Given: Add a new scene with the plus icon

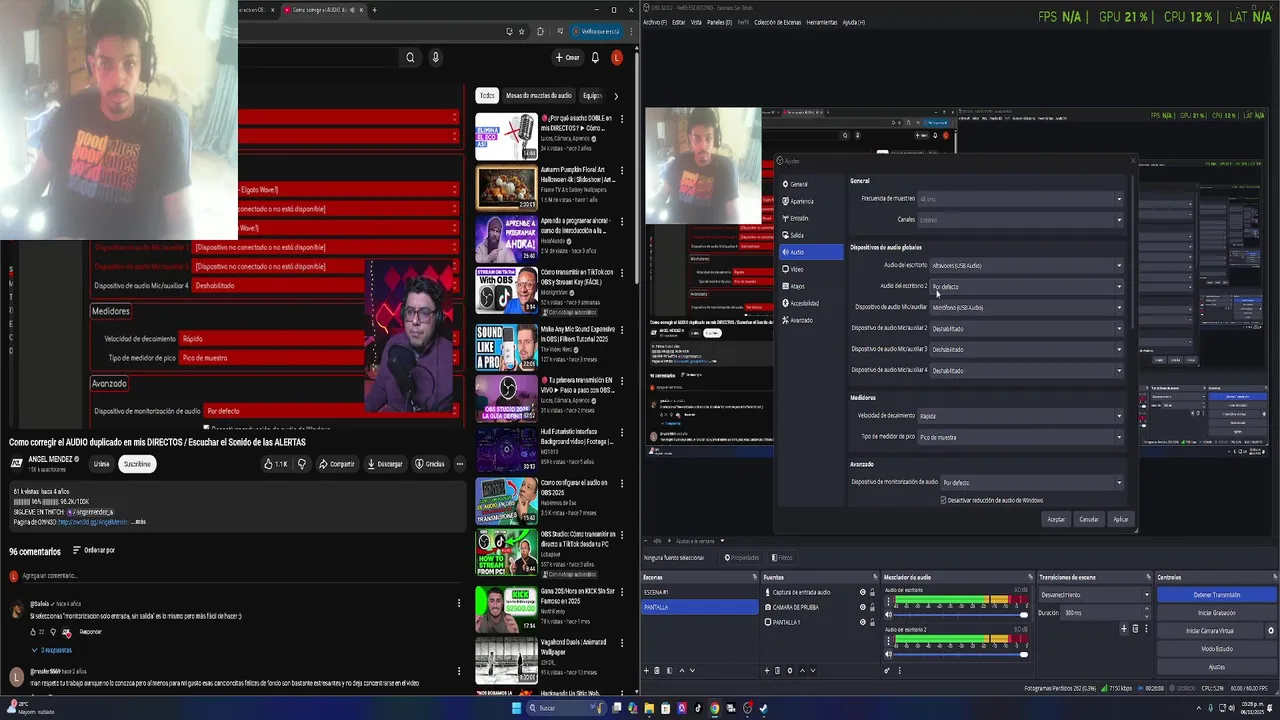Looking at the screenshot, I should coord(646,670).
